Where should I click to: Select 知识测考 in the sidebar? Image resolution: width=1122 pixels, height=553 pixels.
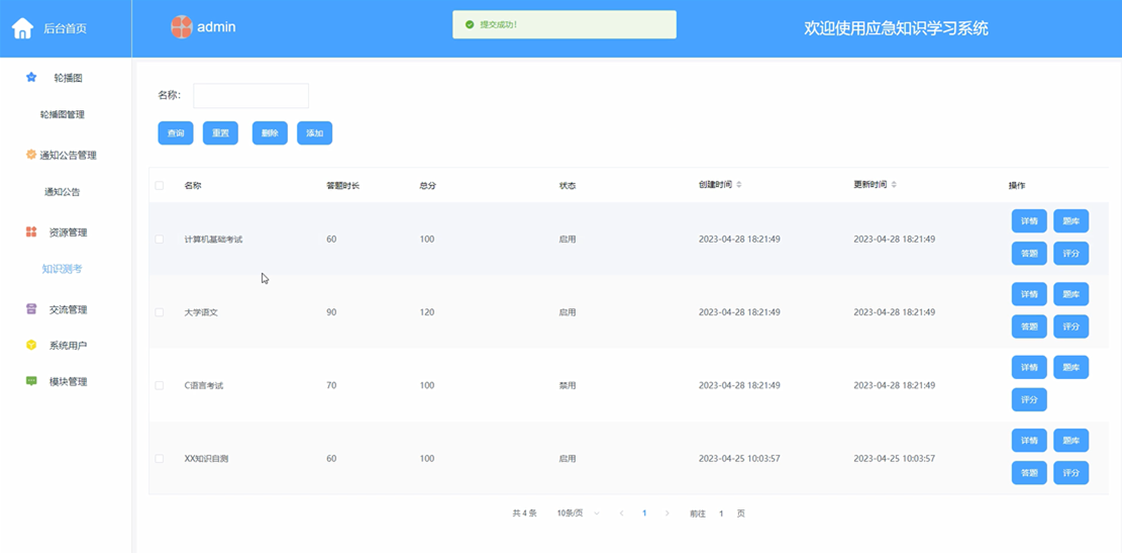click(62, 269)
